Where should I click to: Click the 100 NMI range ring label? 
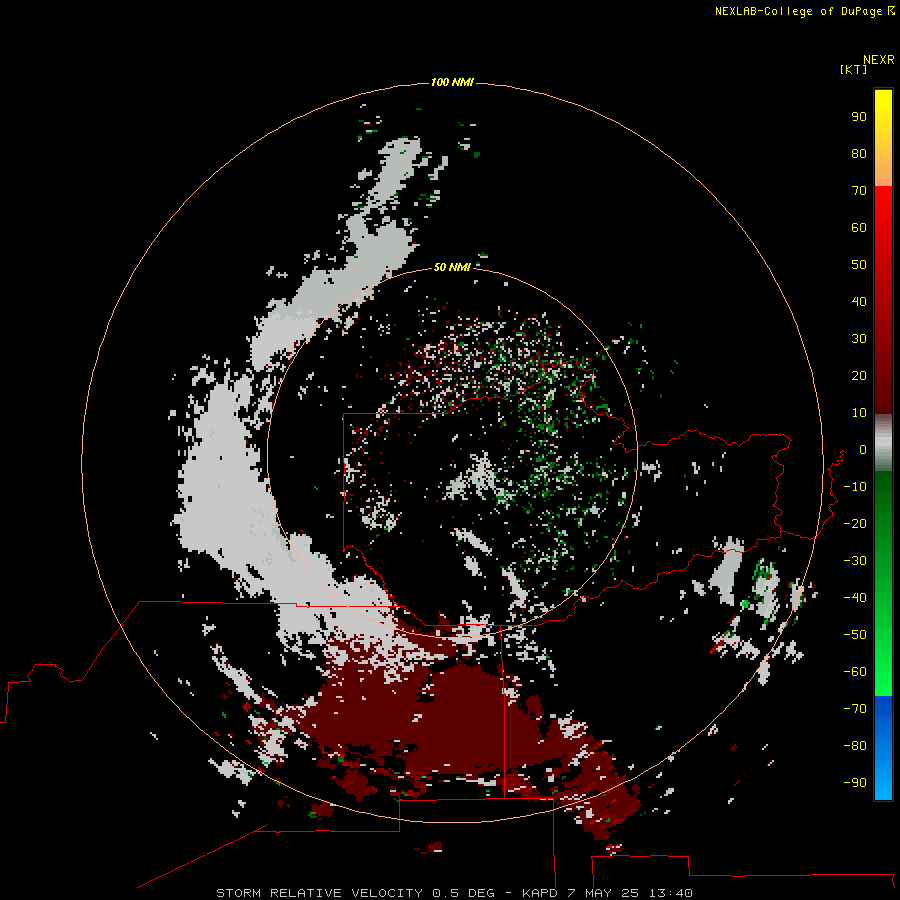pos(452,83)
